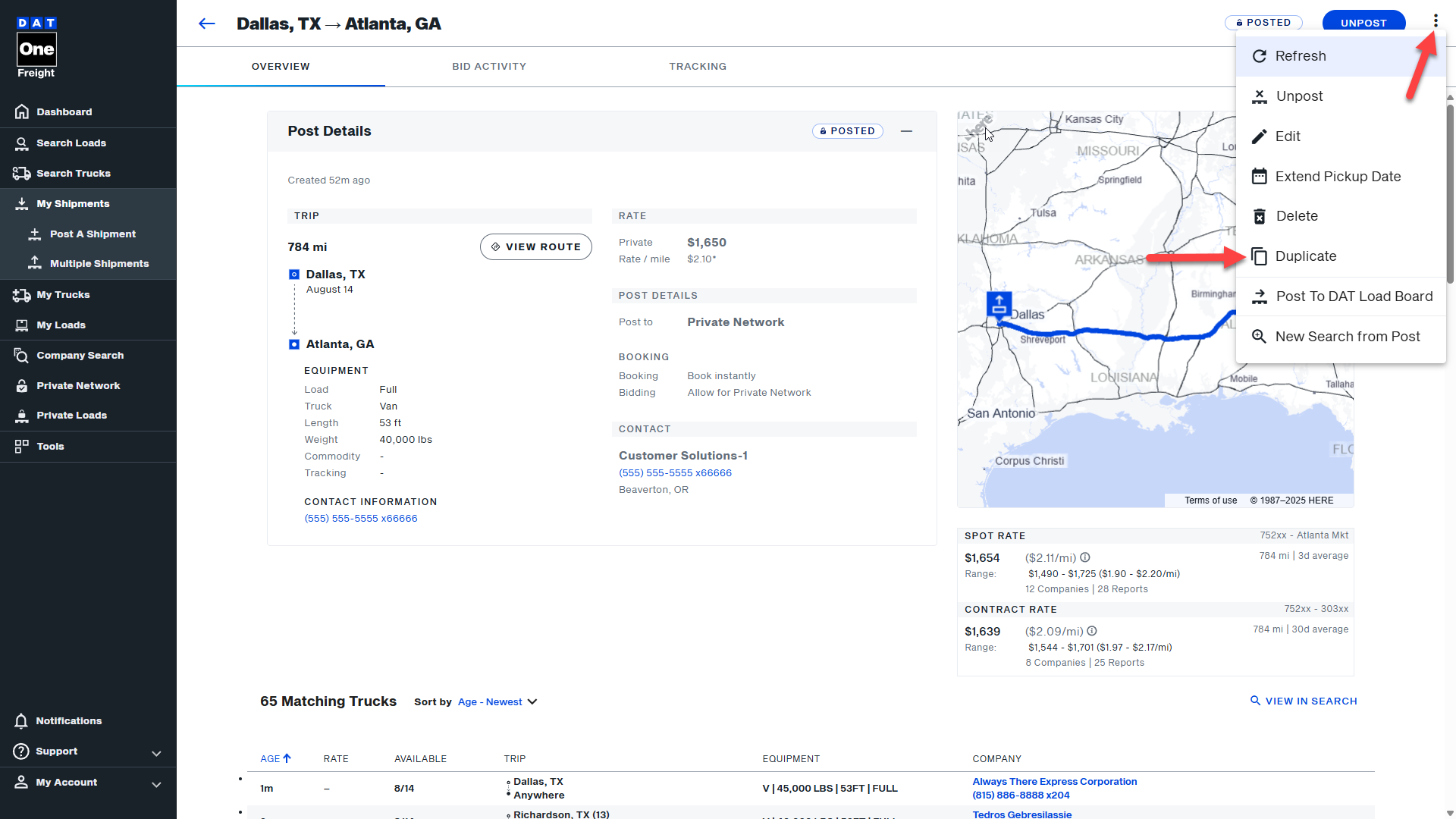Screen dimensions: 1456x819
Task: Click the contract rate info icon
Action: point(1092,631)
